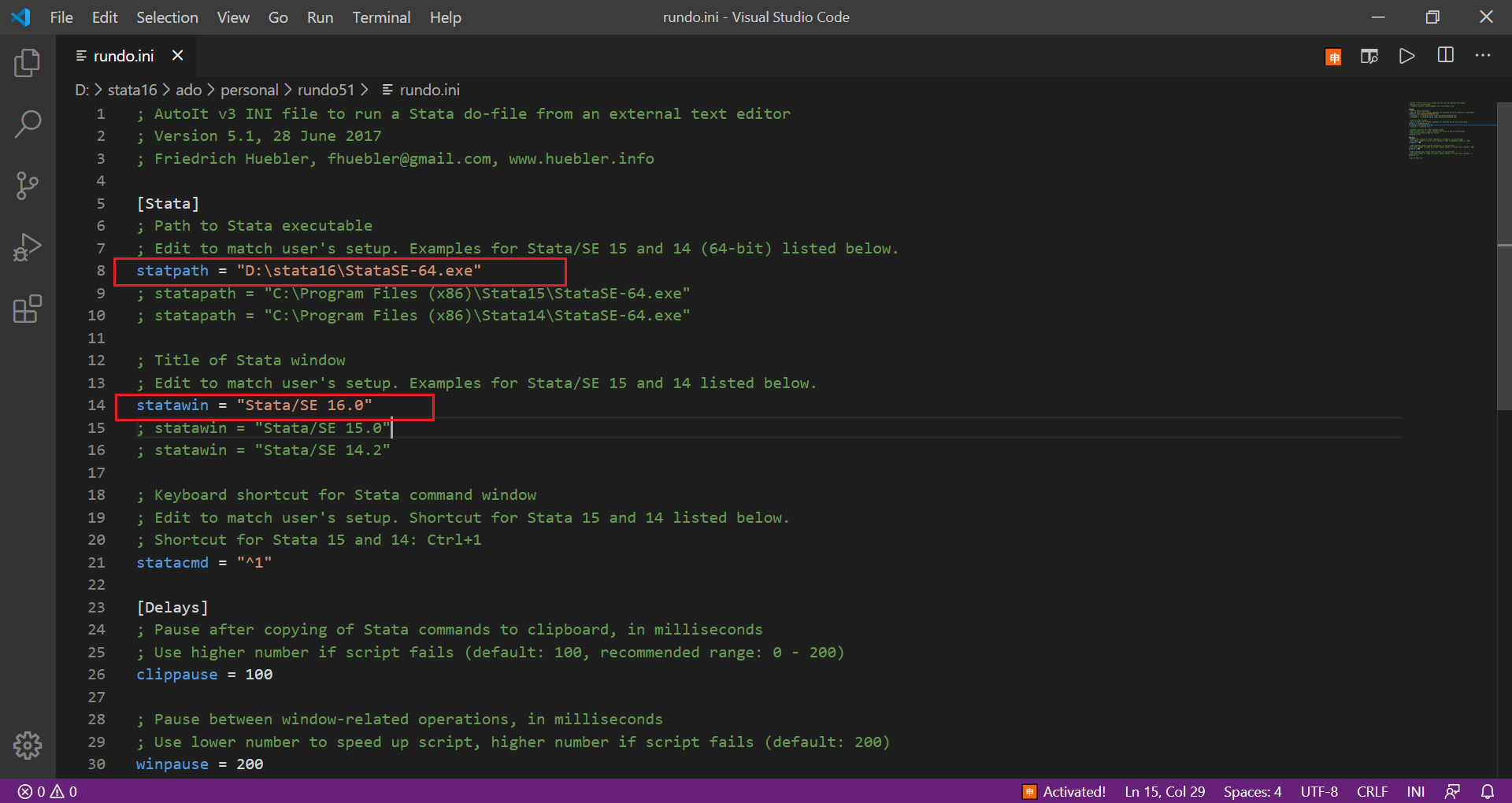Change Spaces: 4 indentation setting
This screenshot has width=1512, height=803.
point(1252,791)
